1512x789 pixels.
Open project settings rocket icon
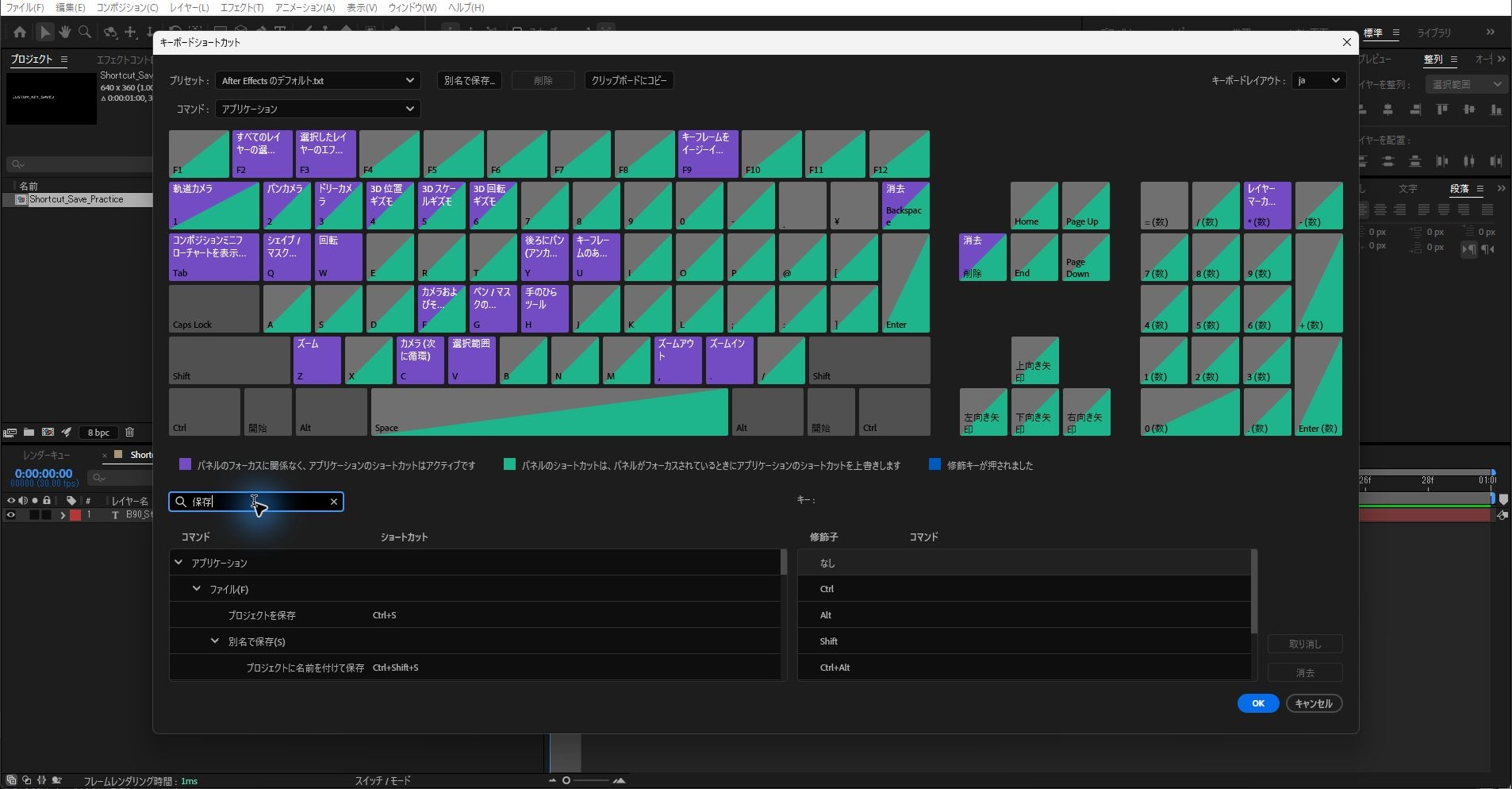(67, 433)
